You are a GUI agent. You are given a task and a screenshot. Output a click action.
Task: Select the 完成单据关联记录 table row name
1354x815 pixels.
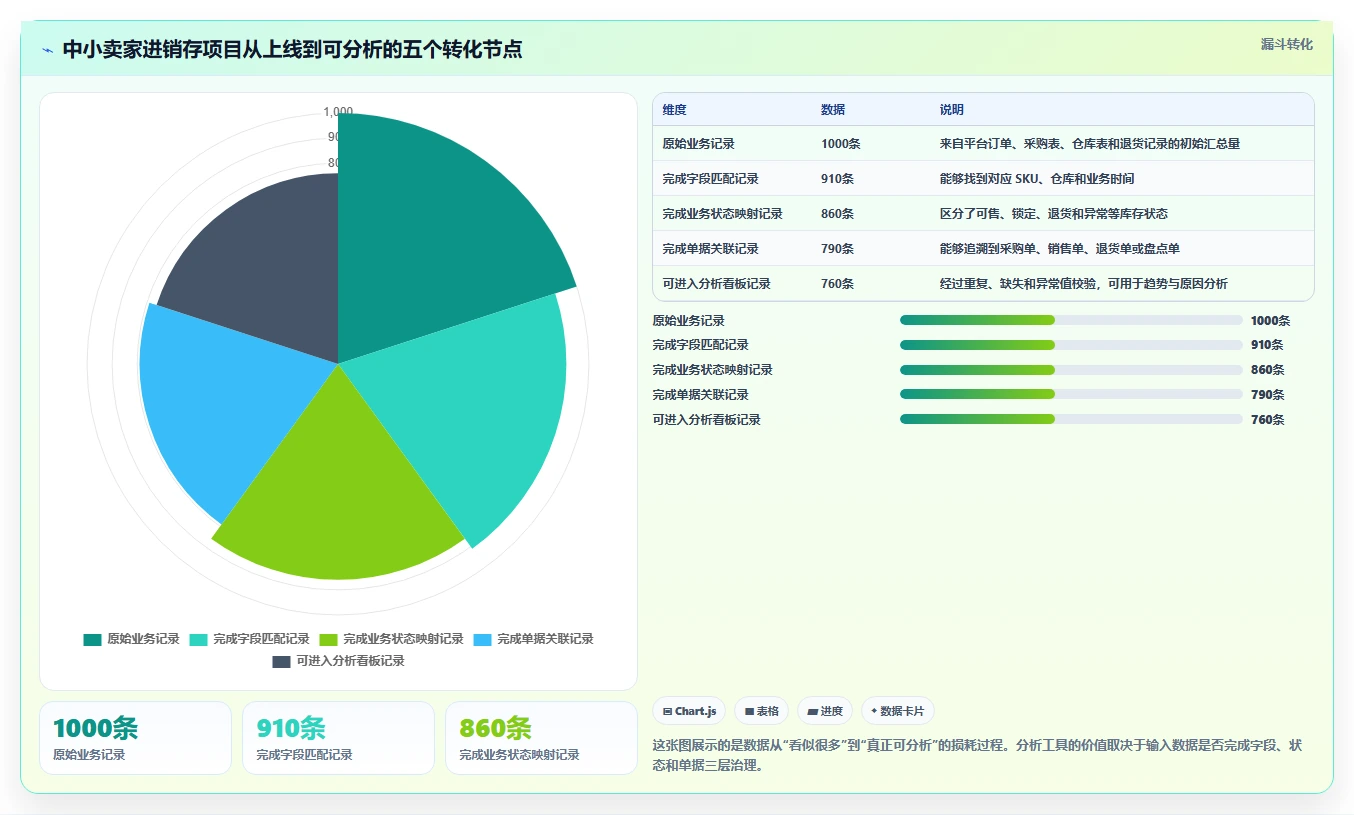click(x=710, y=249)
